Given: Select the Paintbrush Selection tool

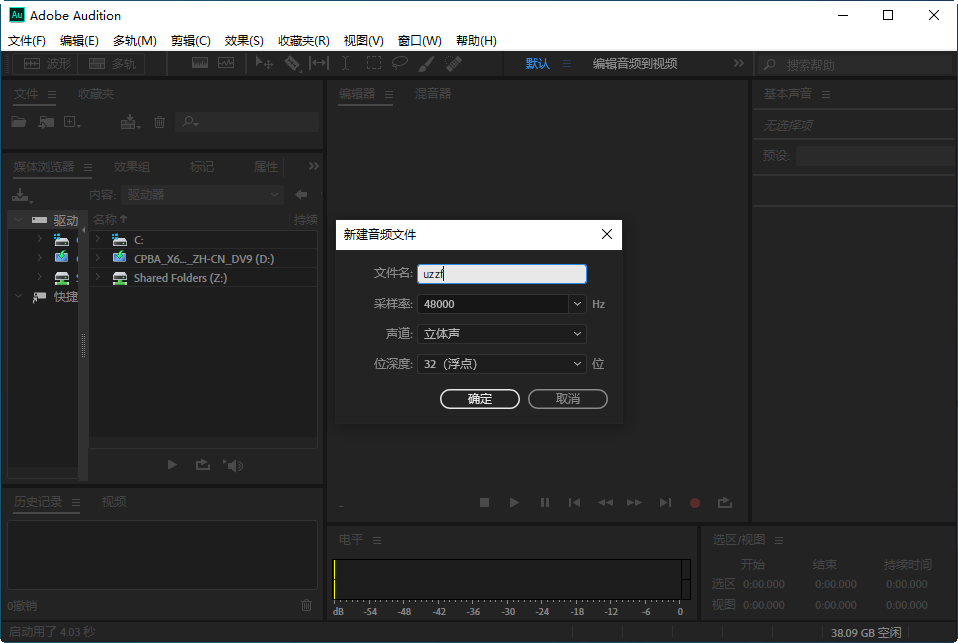Looking at the screenshot, I should pos(426,63).
